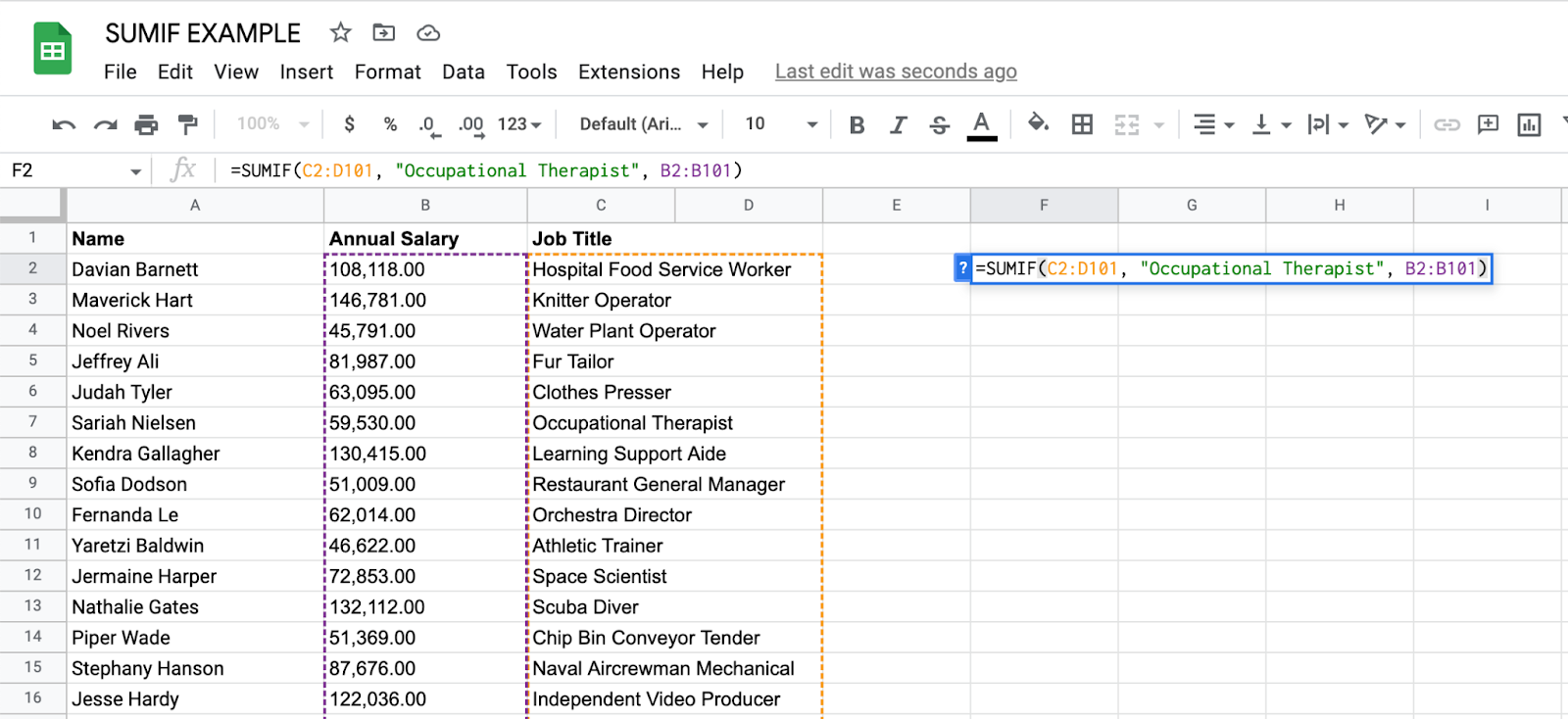The image size is (1568, 719).
Task: Select salary cell 122,036.00
Action: pyautogui.click(x=425, y=698)
